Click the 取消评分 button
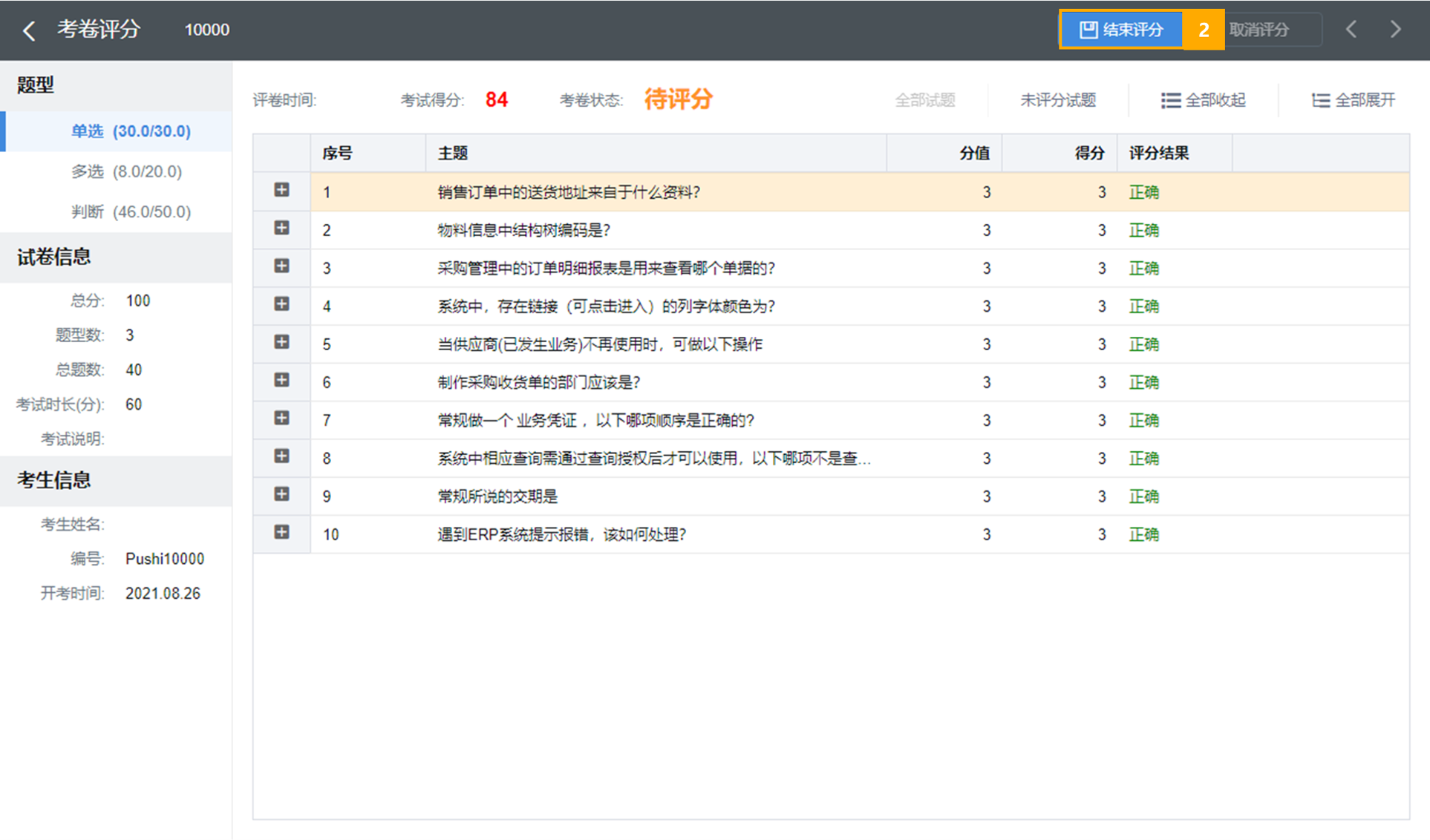1430x840 pixels. coord(1273,30)
